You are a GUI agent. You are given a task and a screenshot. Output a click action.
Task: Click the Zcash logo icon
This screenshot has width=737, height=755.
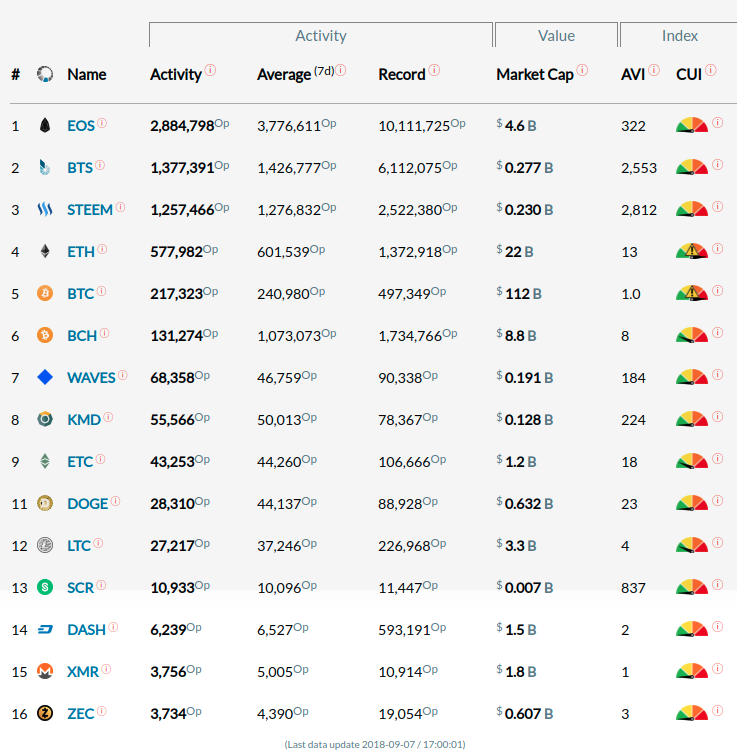click(x=44, y=714)
